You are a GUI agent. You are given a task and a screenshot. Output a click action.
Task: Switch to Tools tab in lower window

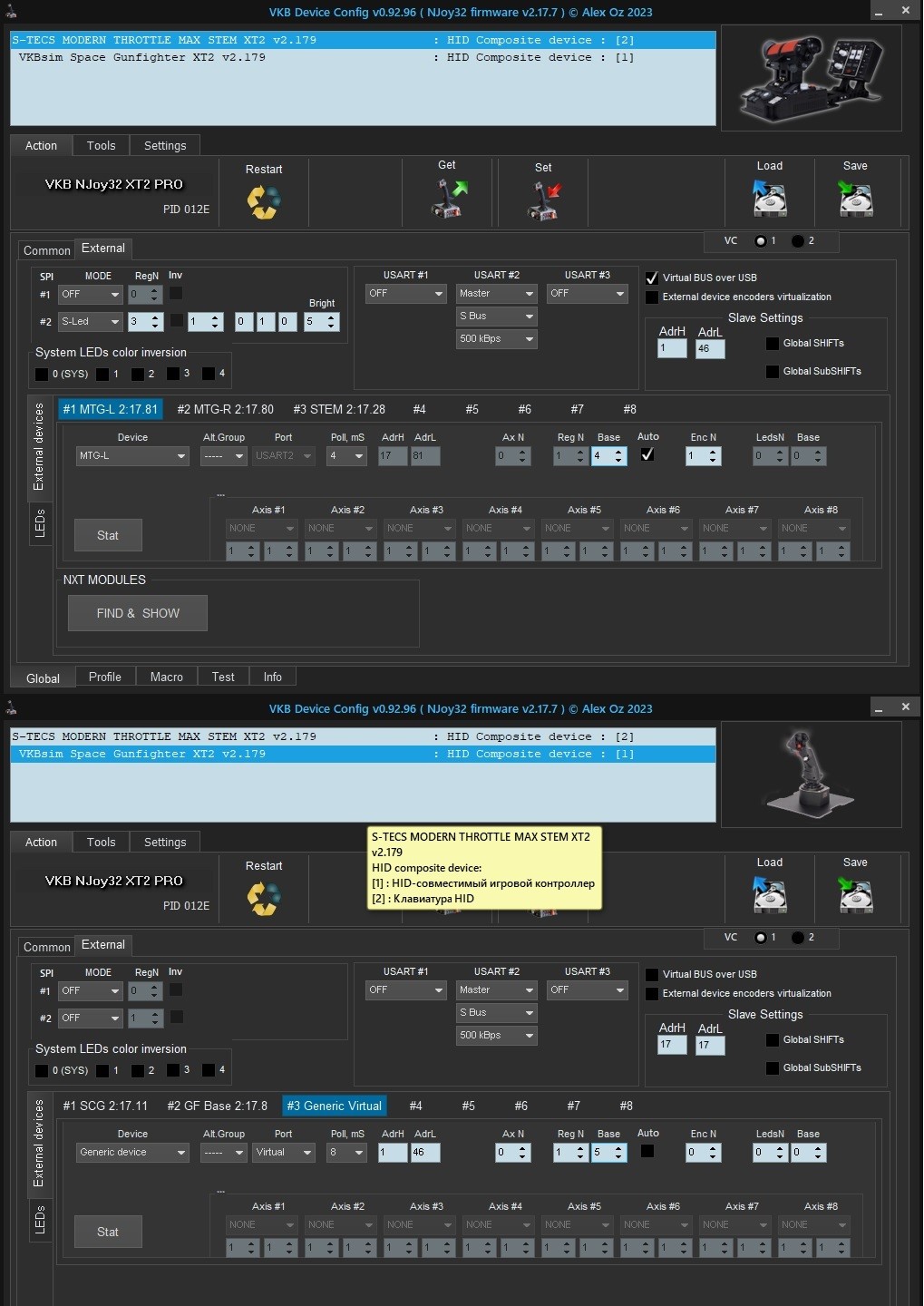[101, 842]
